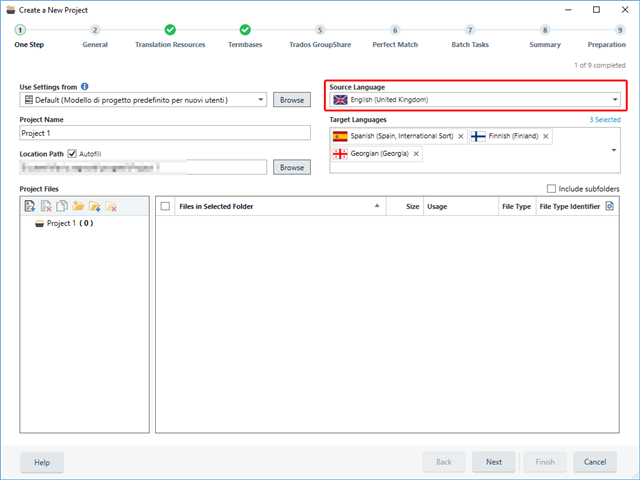Image resolution: width=640 pixels, height=480 pixels.
Task: Click the File Type column header
Action: [516, 207]
